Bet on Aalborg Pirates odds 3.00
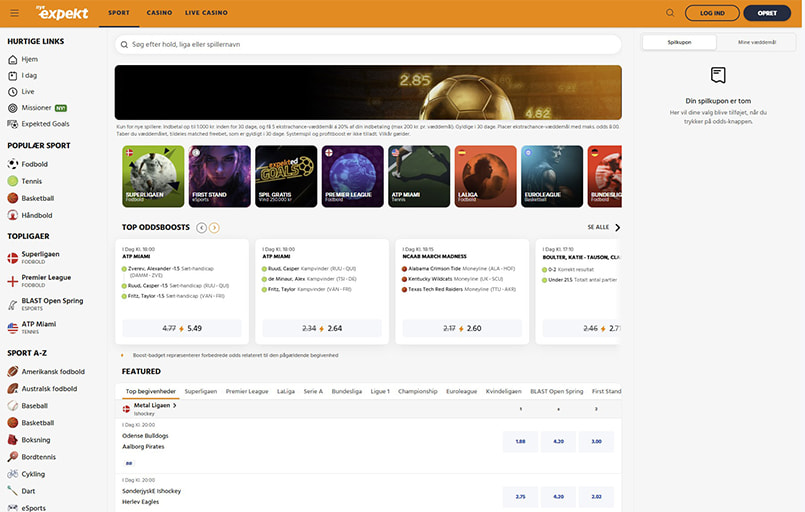This screenshot has width=805, height=512. [596, 441]
